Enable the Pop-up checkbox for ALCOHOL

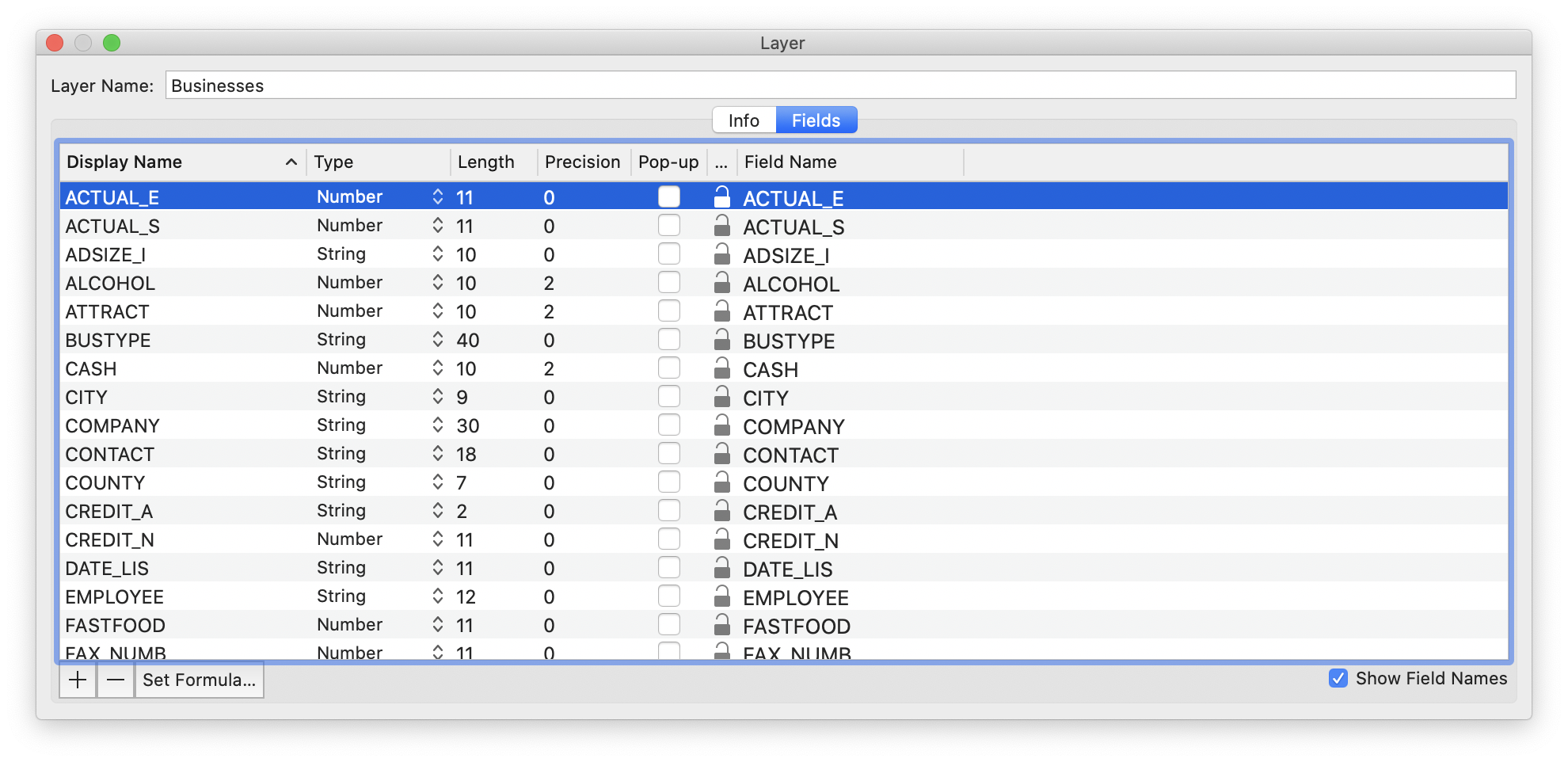669,281
